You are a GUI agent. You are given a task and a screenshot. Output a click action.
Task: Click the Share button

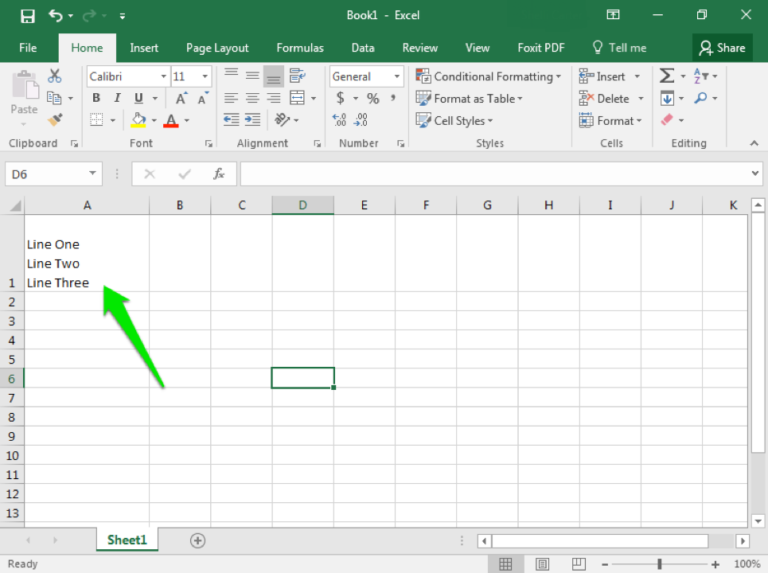[722, 48]
